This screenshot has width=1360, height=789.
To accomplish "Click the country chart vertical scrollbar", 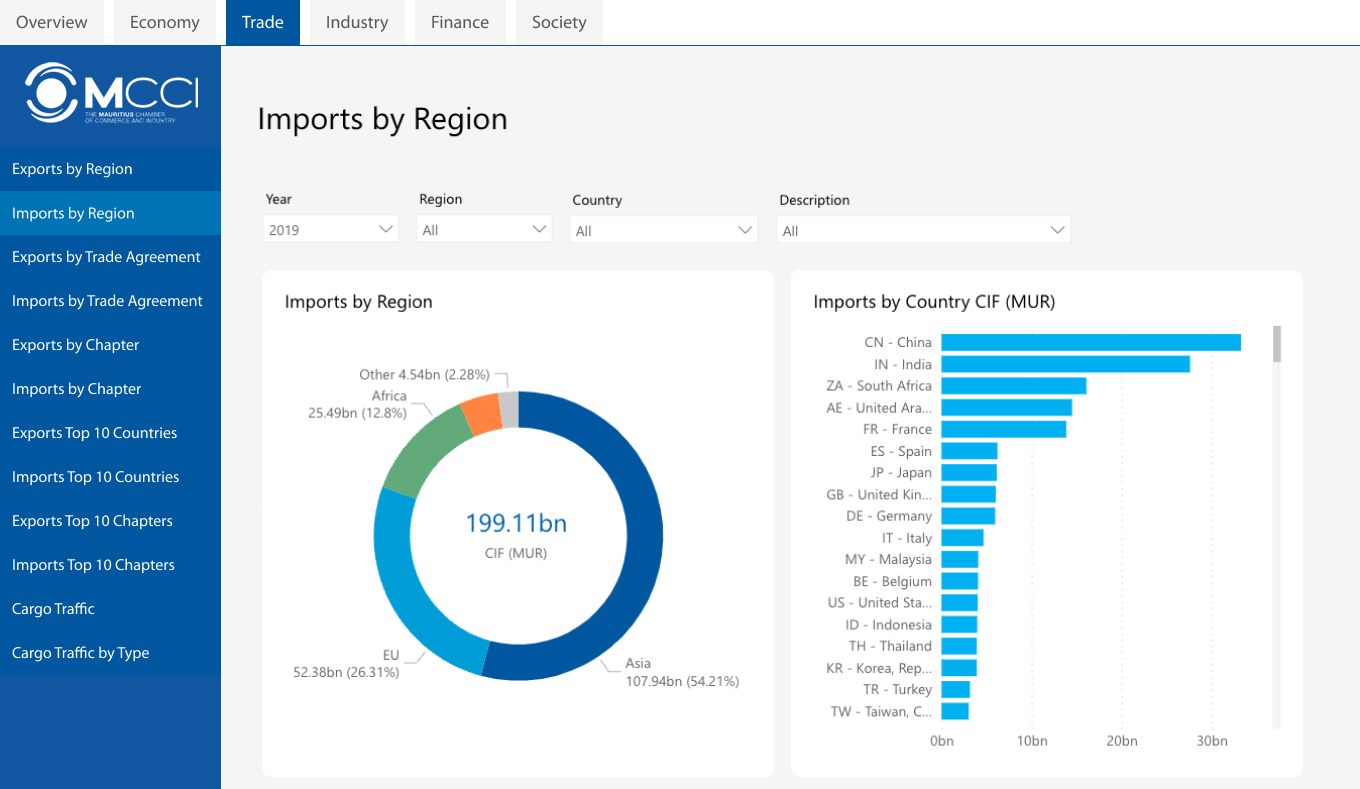I will pyautogui.click(x=1277, y=344).
